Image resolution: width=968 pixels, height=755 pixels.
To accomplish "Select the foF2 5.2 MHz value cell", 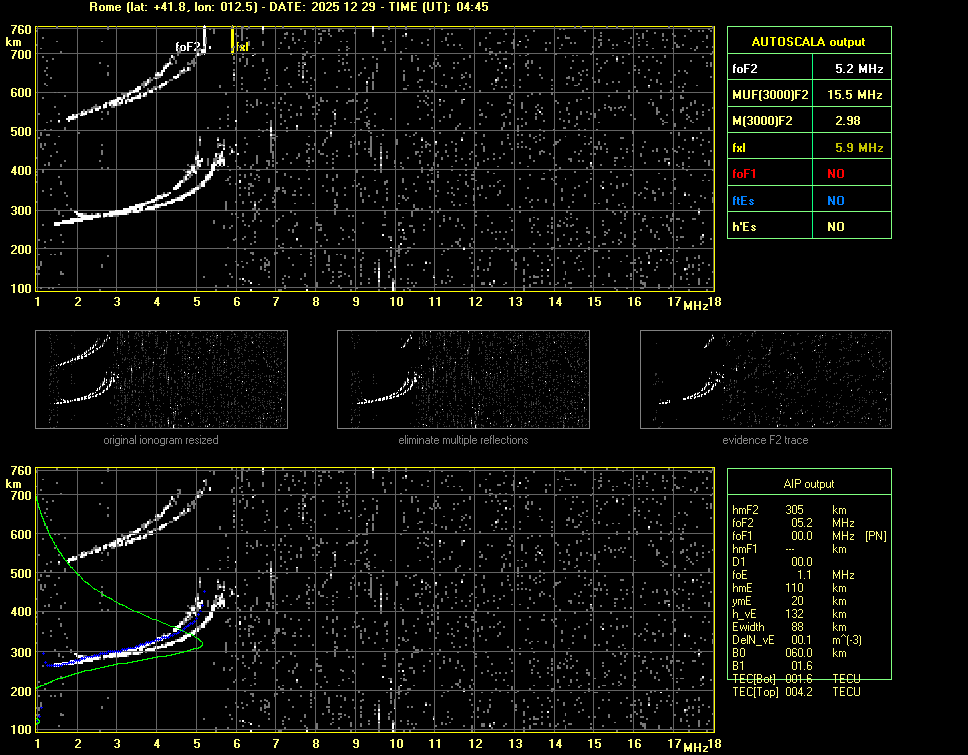I will click(x=859, y=69).
